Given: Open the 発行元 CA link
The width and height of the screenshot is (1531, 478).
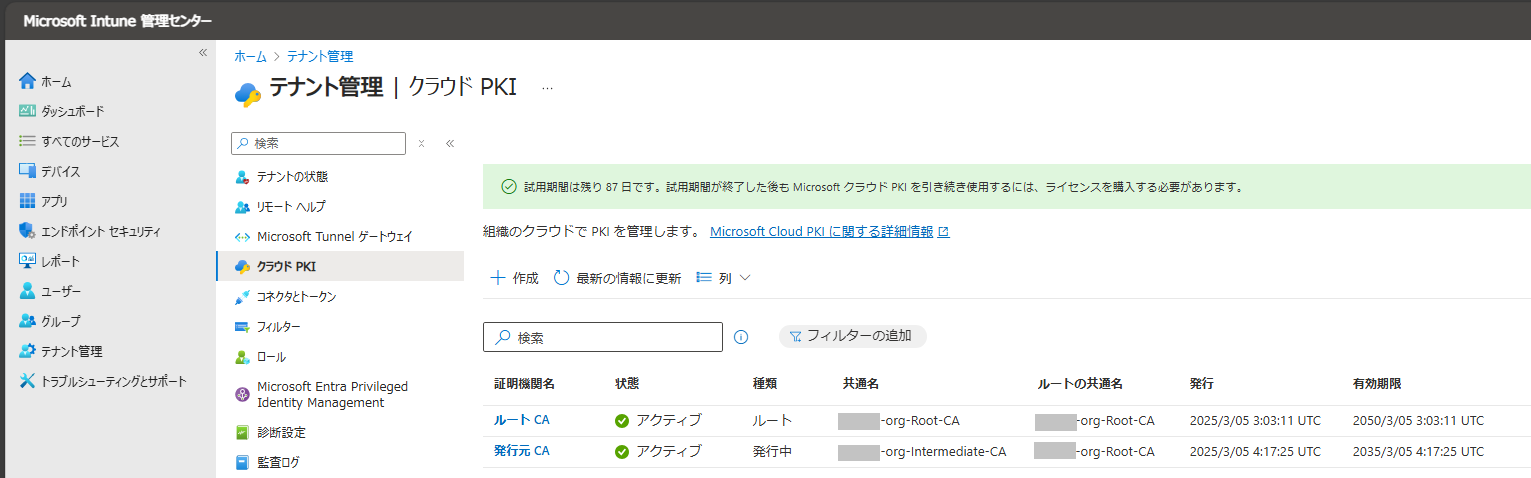Looking at the screenshot, I should (x=521, y=451).
